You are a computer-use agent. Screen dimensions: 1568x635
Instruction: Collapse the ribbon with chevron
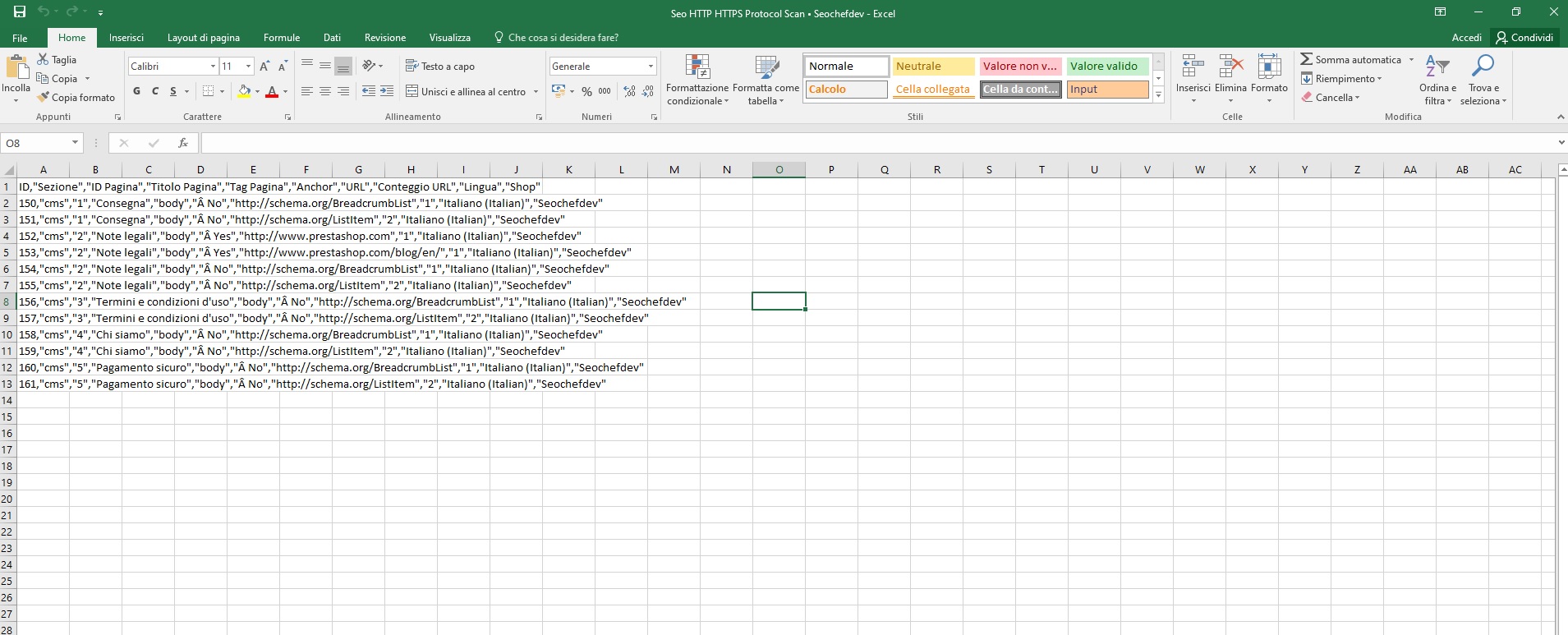[x=1561, y=117]
